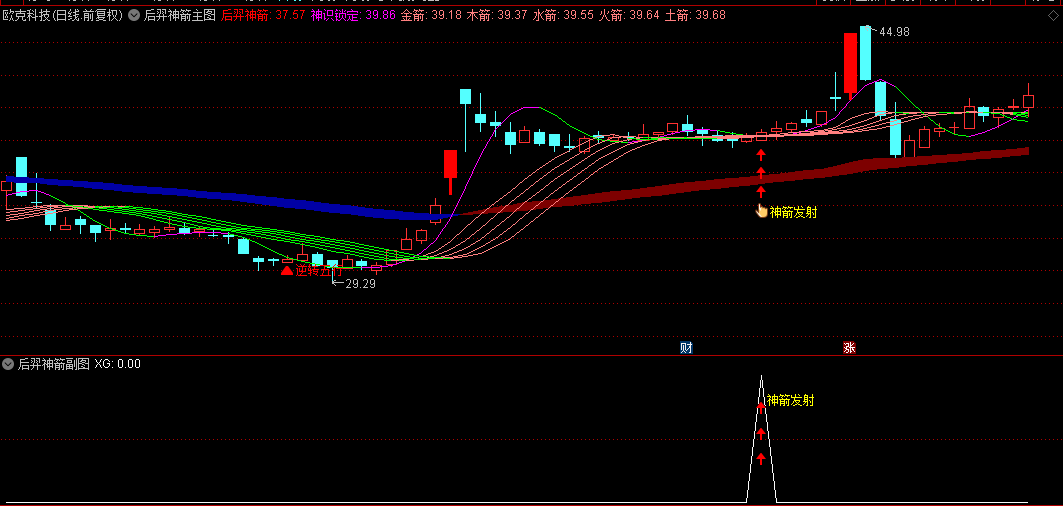
Task: Select the 后羿神箭: 37.57 value readout
Action: [x=263, y=15]
